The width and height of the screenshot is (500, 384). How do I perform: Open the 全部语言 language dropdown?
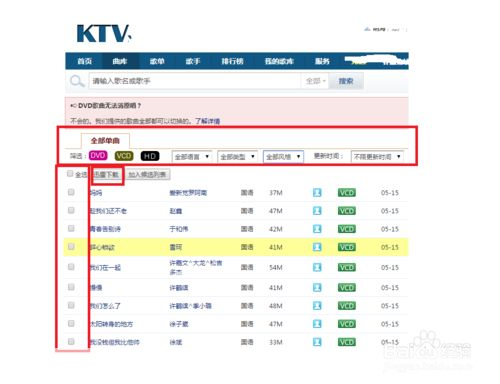[192, 156]
